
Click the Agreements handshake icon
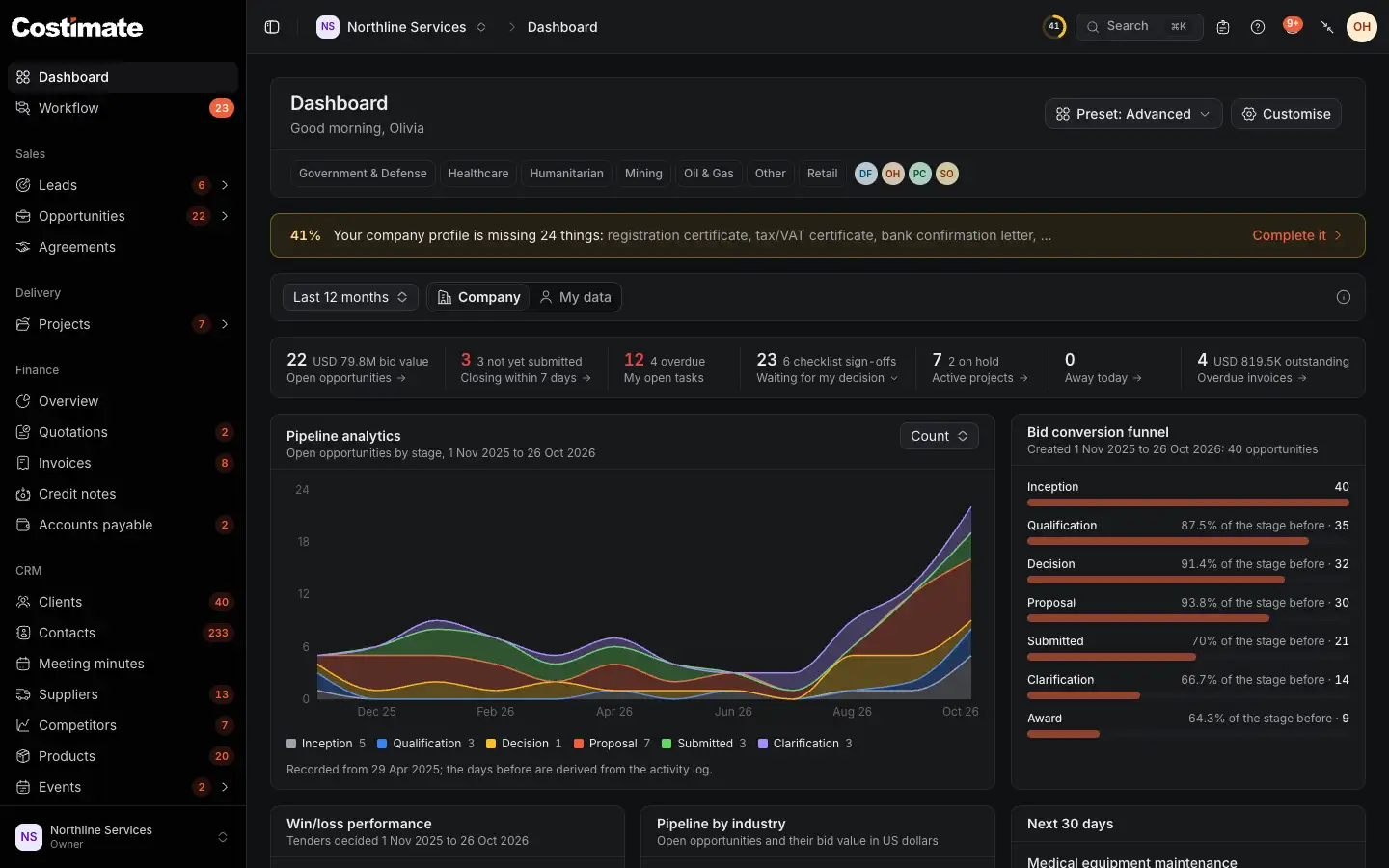(x=23, y=247)
